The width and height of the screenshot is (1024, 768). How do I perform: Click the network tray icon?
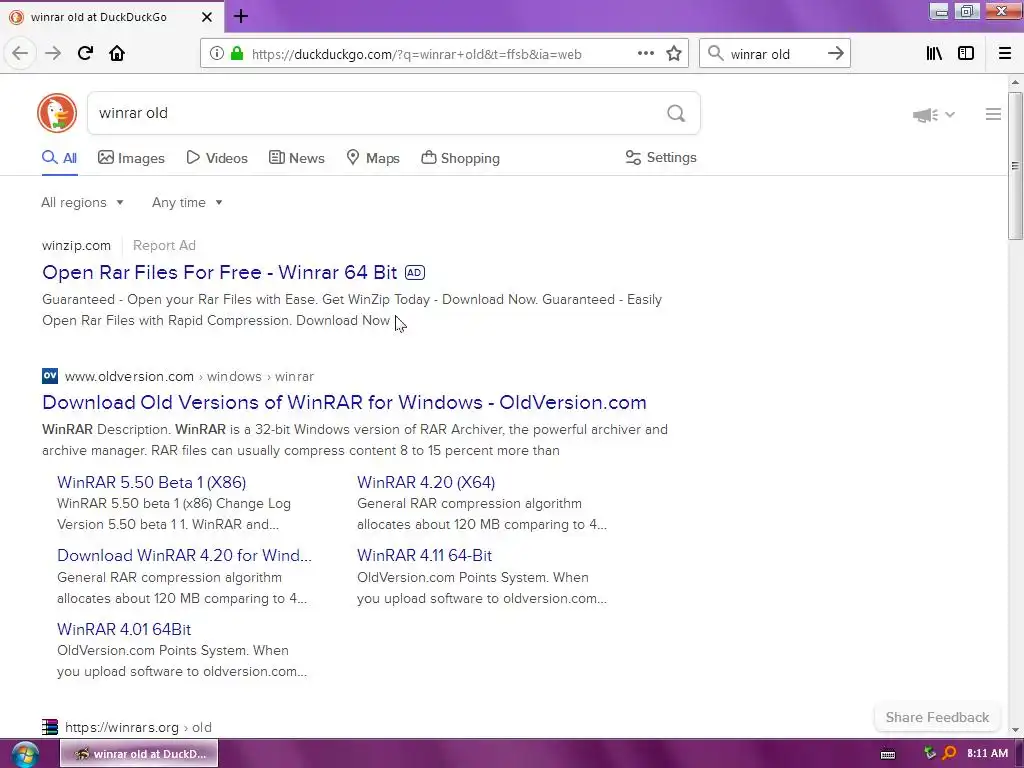click(930, 754)
